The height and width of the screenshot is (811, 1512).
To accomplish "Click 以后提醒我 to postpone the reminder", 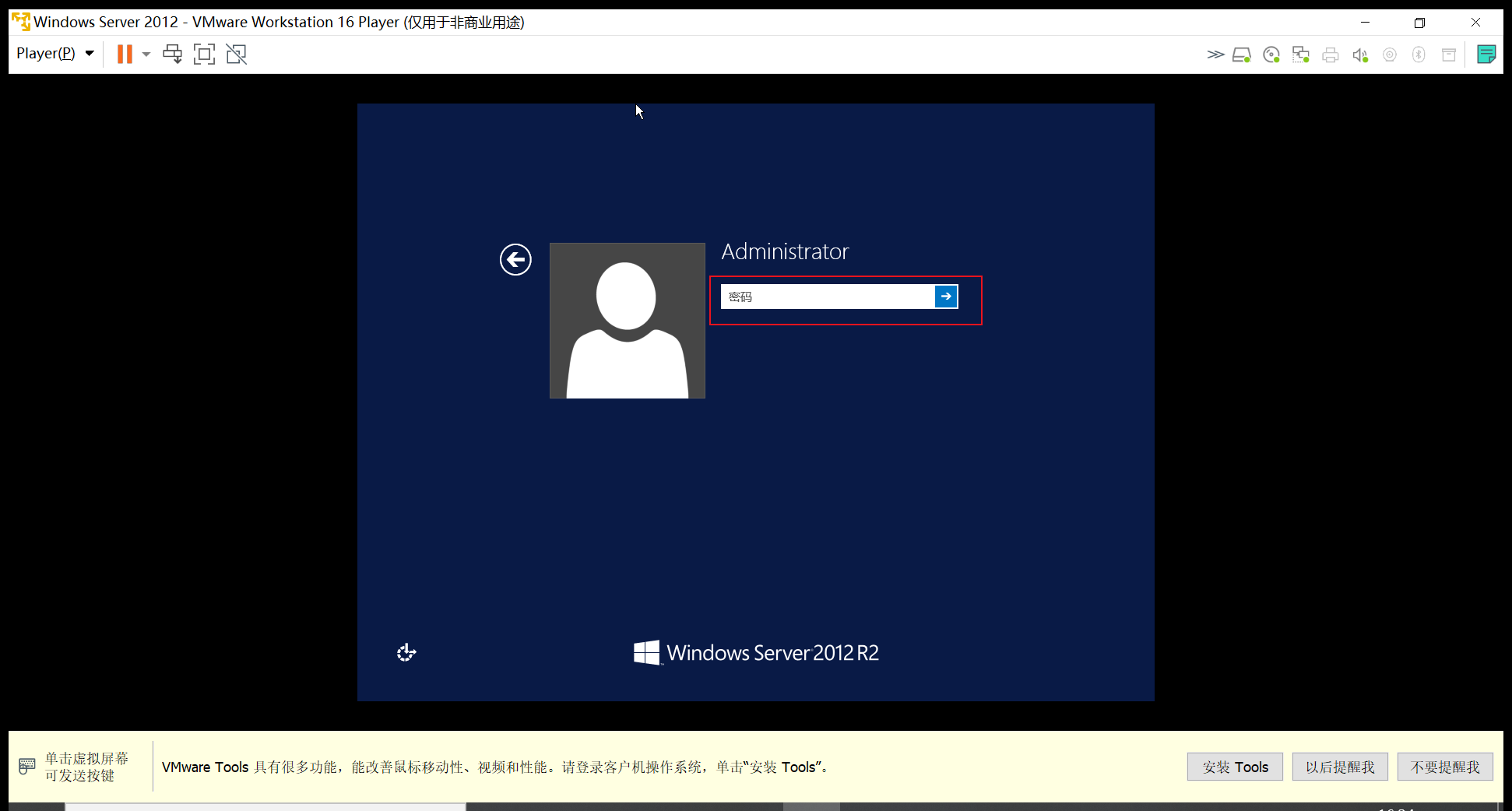I will pyautogui.click(x=1340, y=767).
